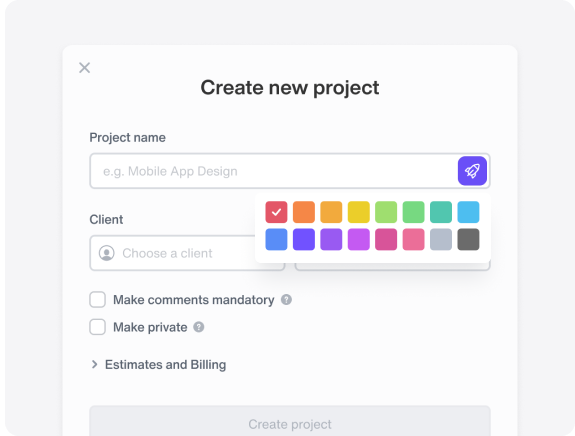Choose the light green color swatch

pyautogui.click(x=386, y=212)
